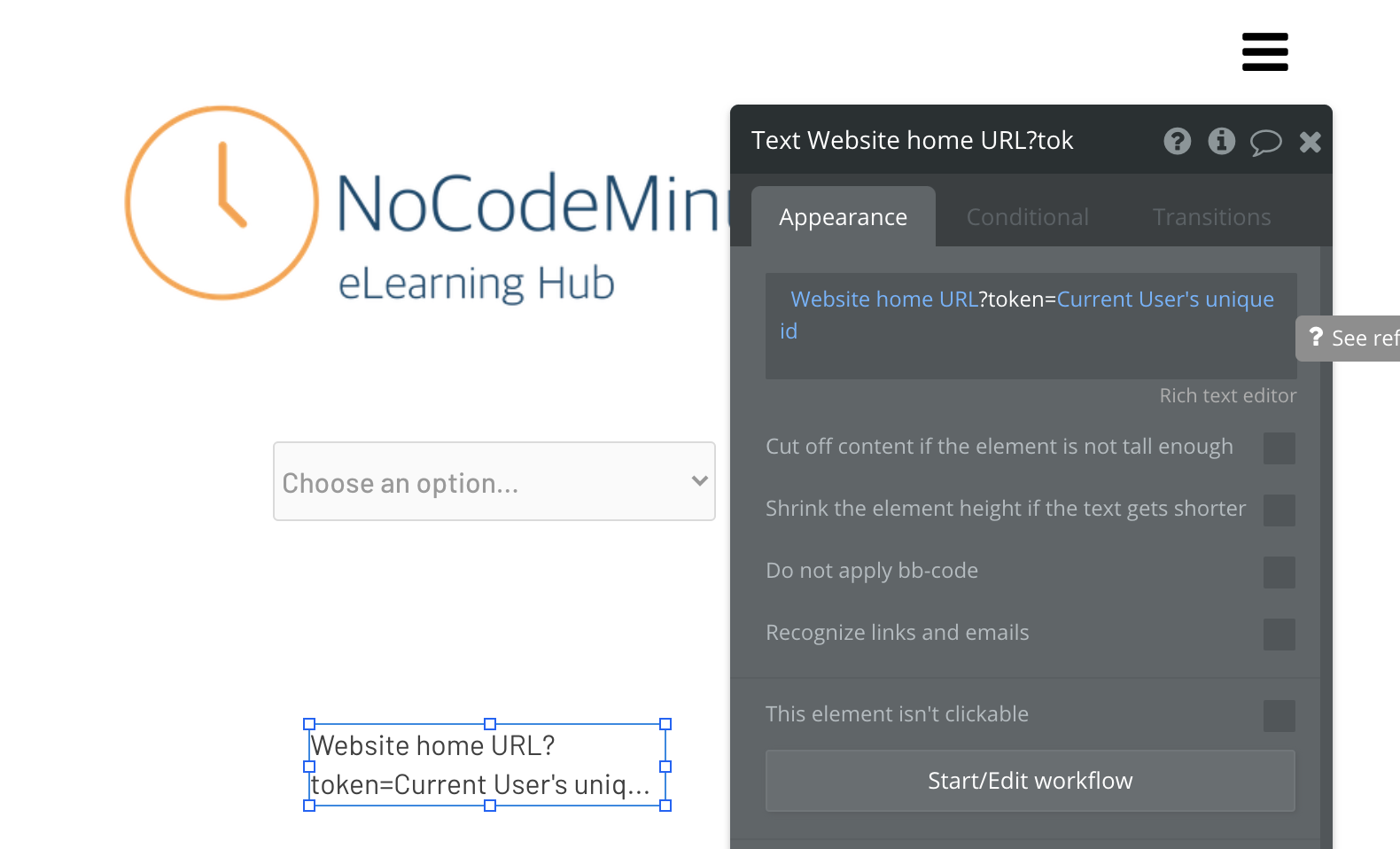Switch to the Conditional tab
Viewport: 1400px width, 849px height.
coord(1027,217)
